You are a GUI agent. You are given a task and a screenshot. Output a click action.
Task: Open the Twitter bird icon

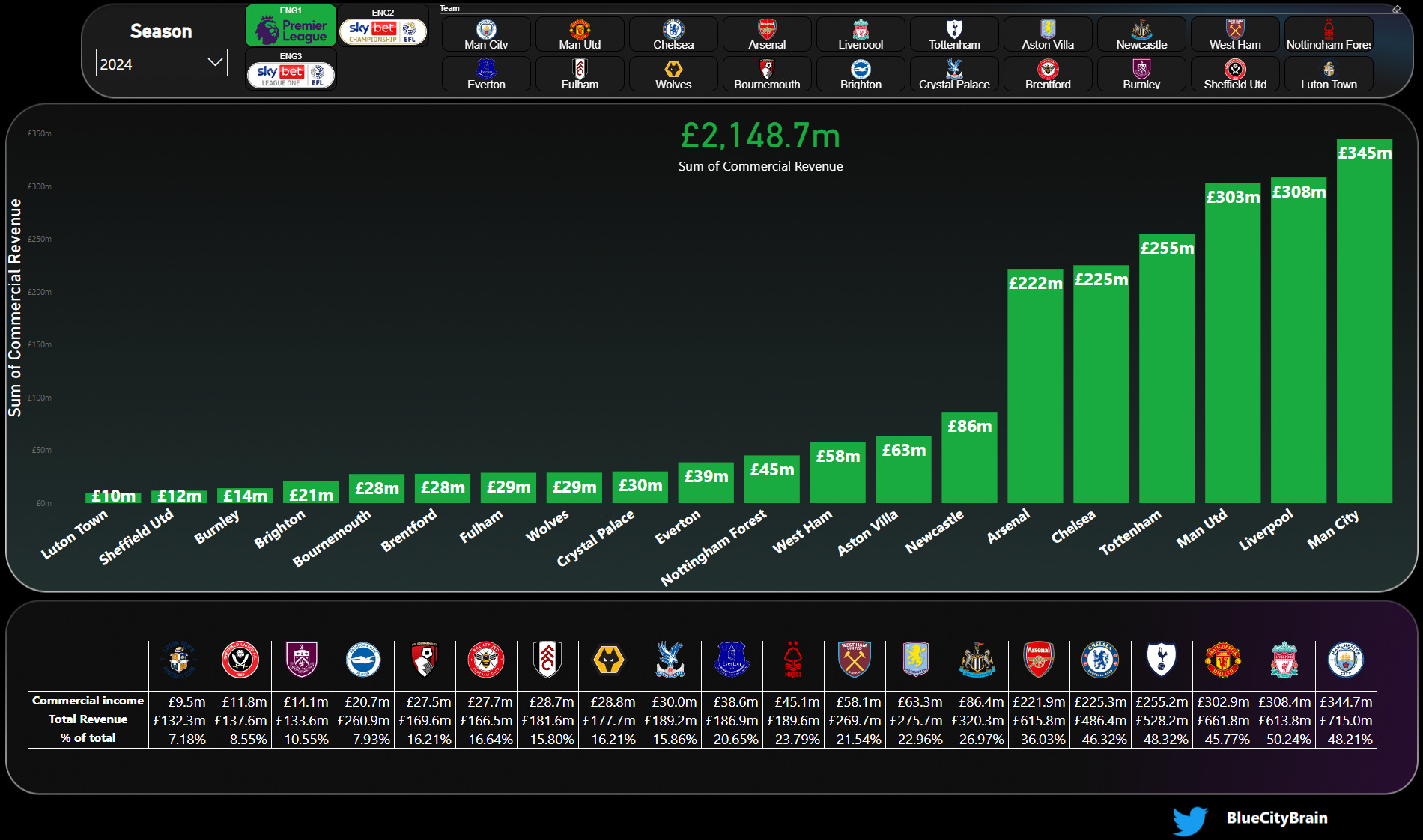(x=1190, y=820)
